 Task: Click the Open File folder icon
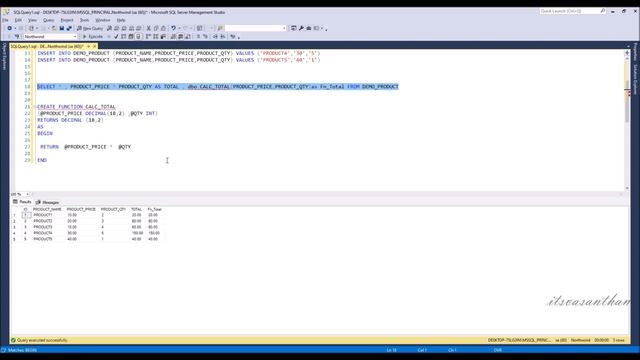[54, 28]
